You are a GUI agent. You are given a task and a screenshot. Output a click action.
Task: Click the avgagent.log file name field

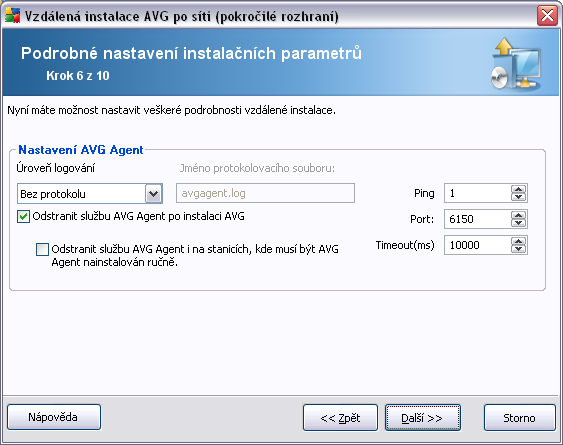265,193
